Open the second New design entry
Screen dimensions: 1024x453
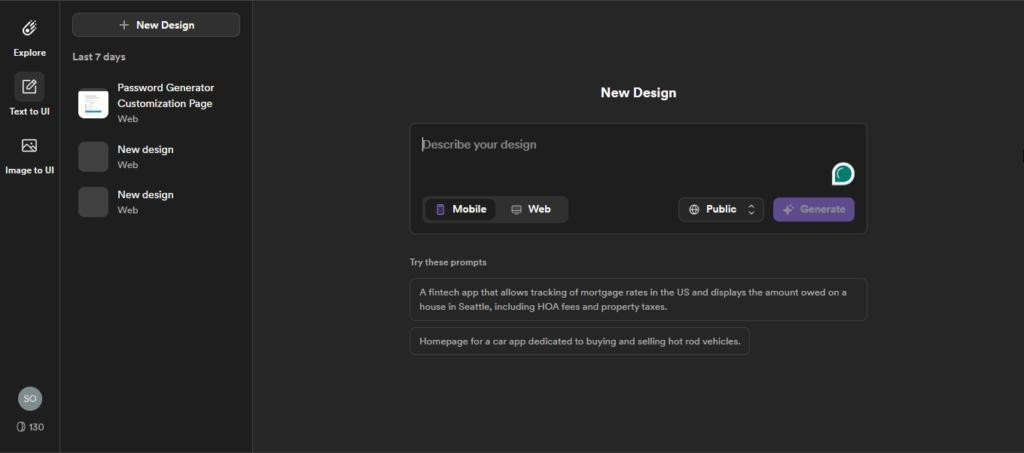tap(145, 201)
